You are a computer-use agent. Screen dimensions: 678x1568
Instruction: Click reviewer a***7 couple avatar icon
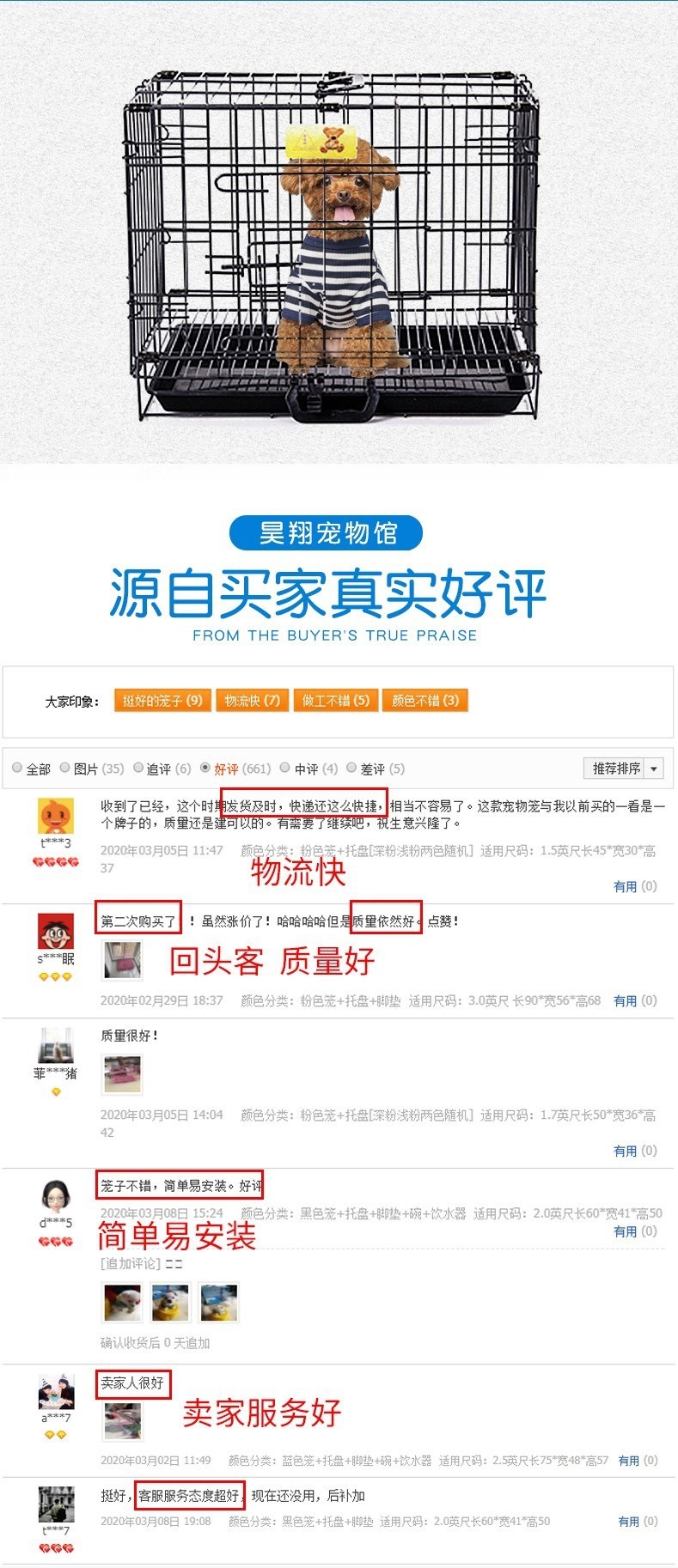pyautogui.click(x=56, y=1392)
